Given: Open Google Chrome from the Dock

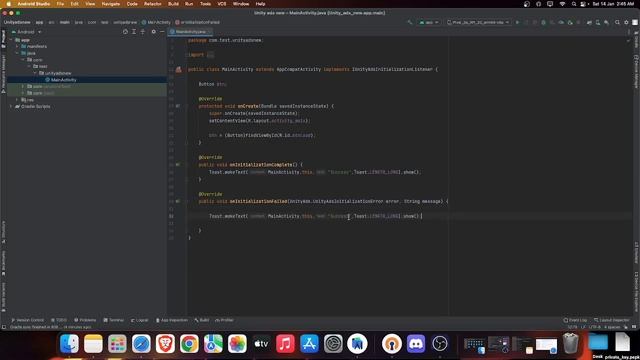Looking at the screenshot, I should coord(189,344).
